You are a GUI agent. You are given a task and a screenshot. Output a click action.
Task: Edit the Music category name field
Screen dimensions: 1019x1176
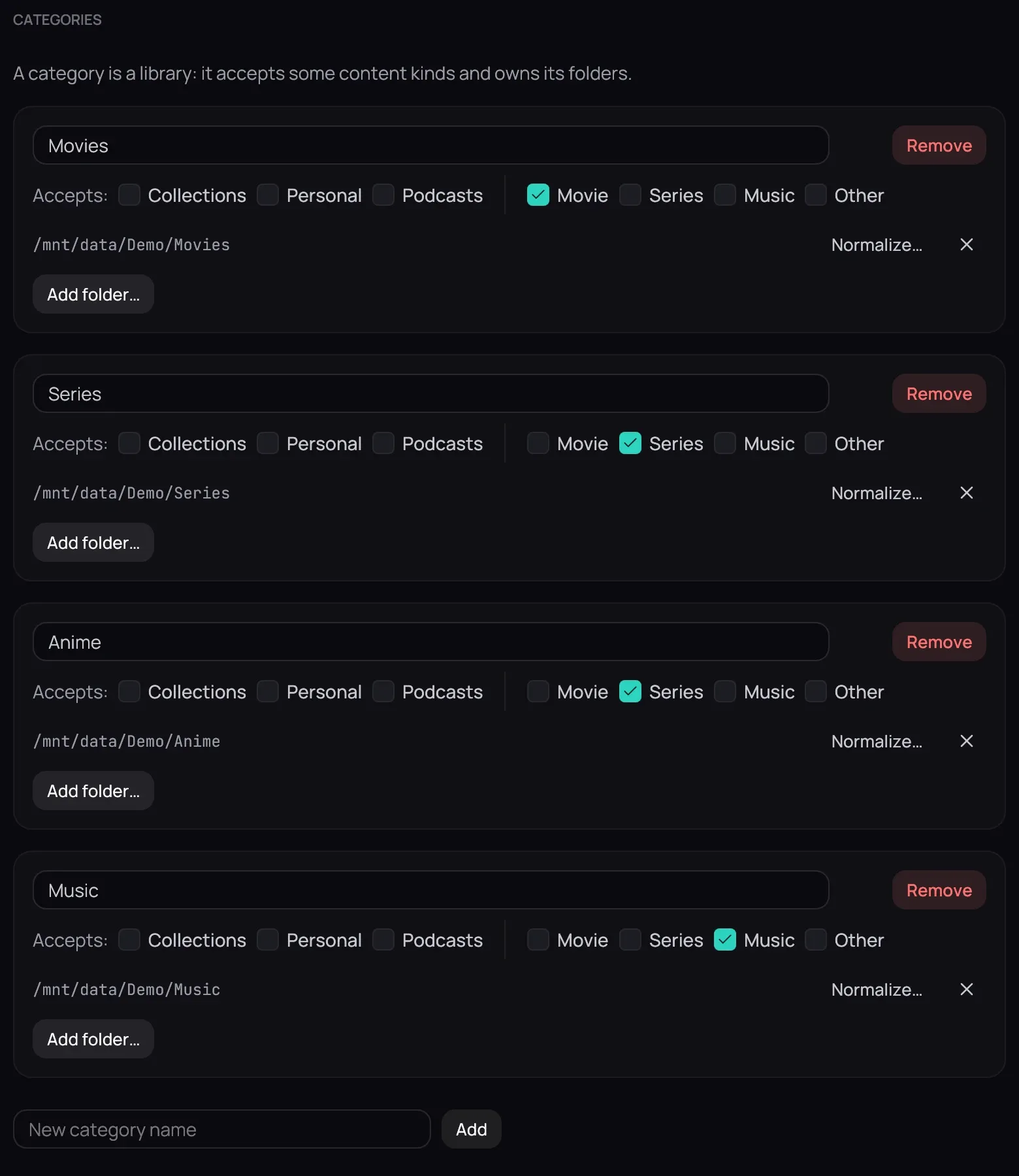(x=431, y=890)
